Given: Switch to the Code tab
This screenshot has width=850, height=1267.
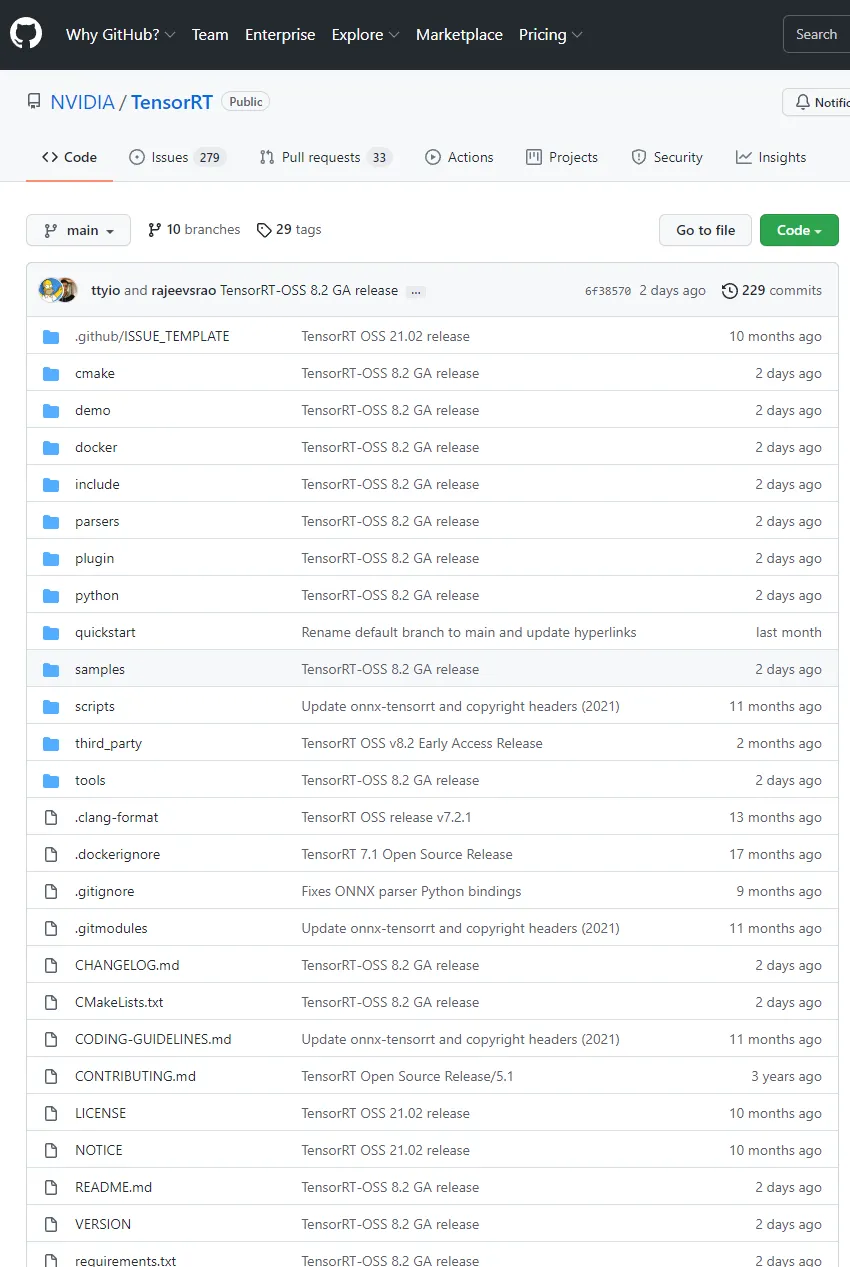Looking at the screenshot, I should [69, 157].
